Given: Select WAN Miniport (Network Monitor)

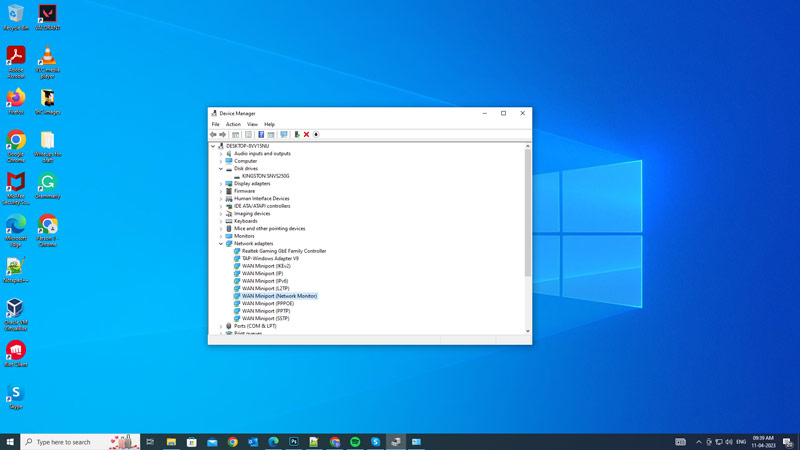Looking at the screenshot, I should click(x=279, y=296).
